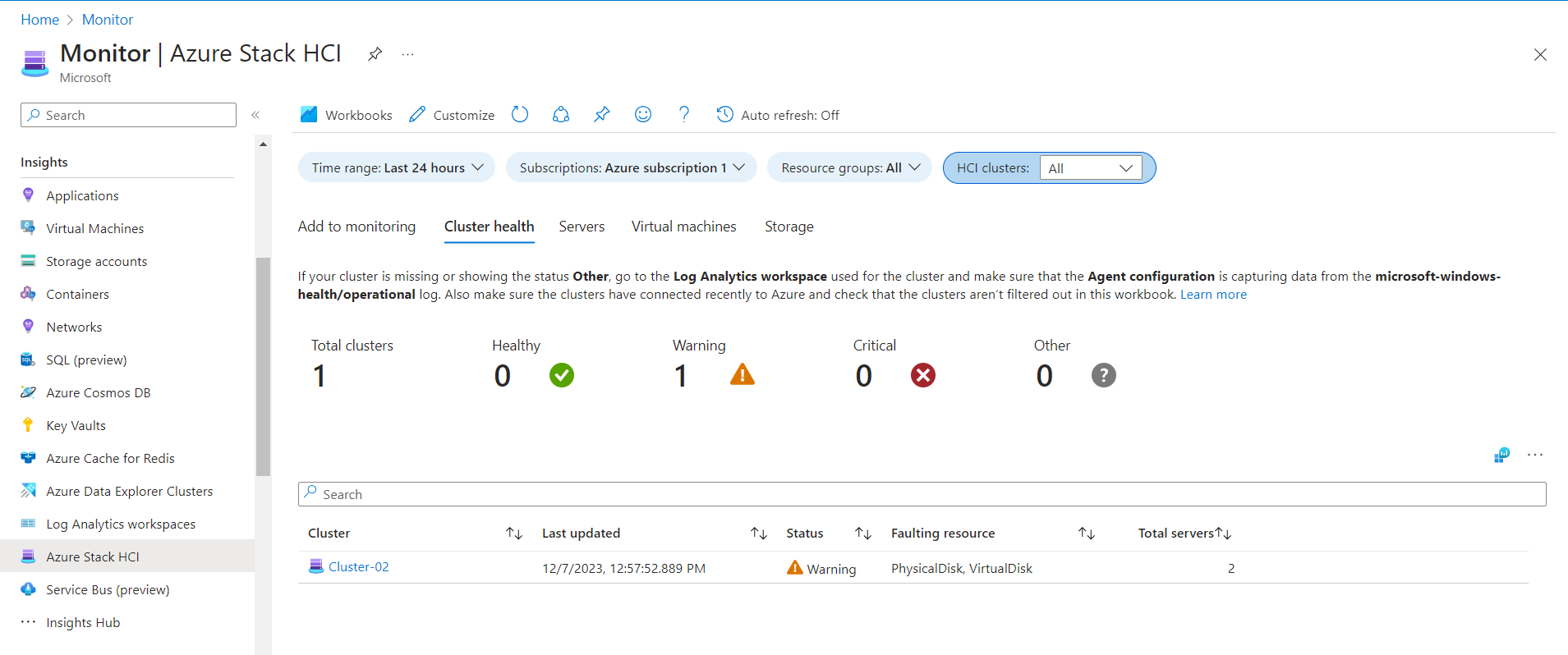The width and height of the screenshot is (1568, 655).
Task: Open Auto refresh: Off setting
Action: tap(778, 115)
